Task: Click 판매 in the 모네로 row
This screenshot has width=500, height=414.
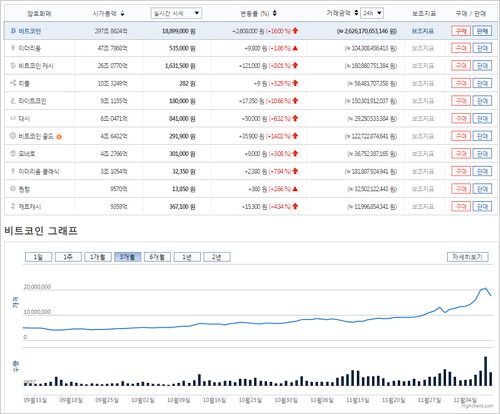Action: click(x=482, y=154)
